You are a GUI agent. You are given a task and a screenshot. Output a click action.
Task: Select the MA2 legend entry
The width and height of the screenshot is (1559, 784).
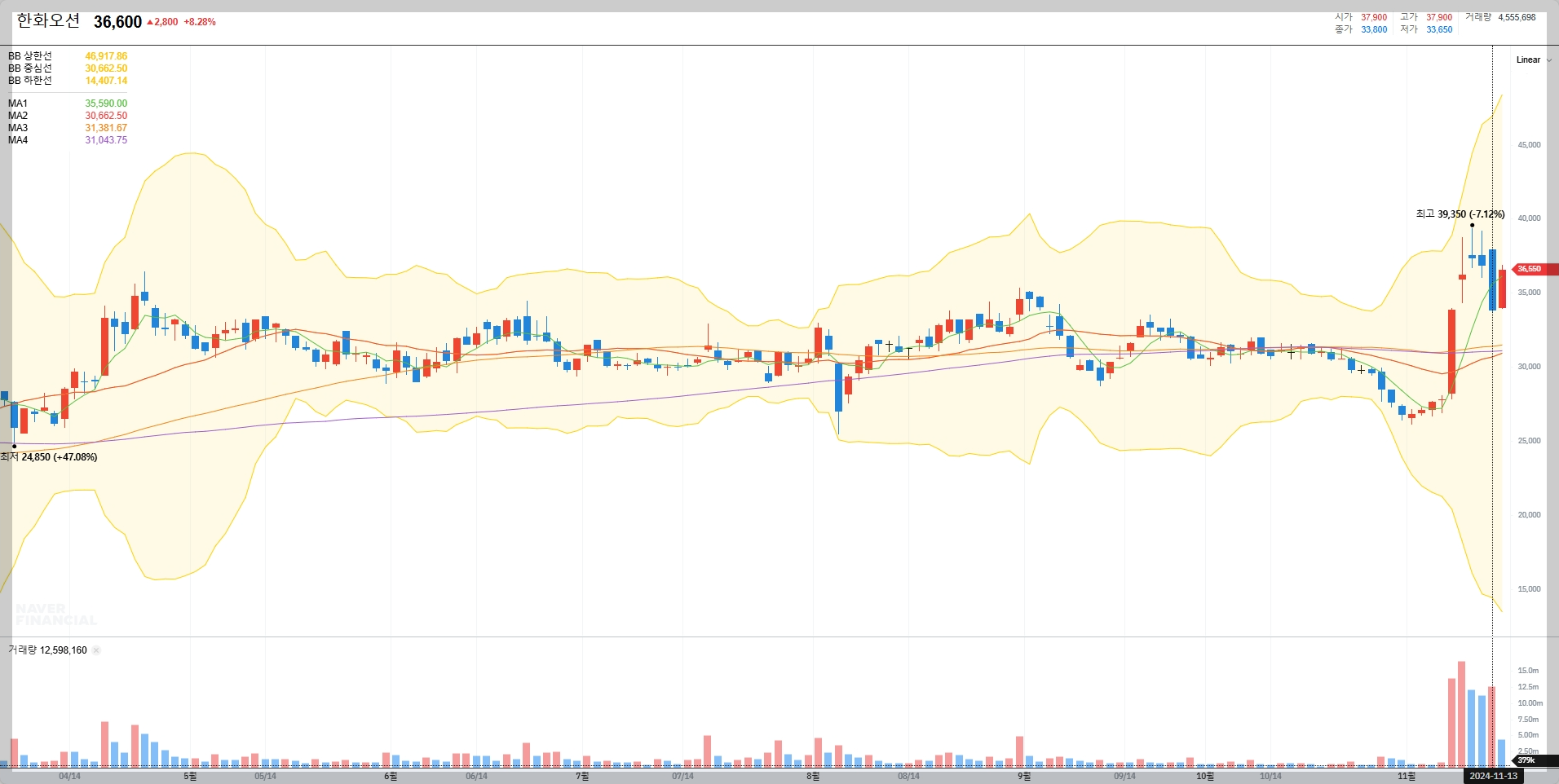pos(18,116)
